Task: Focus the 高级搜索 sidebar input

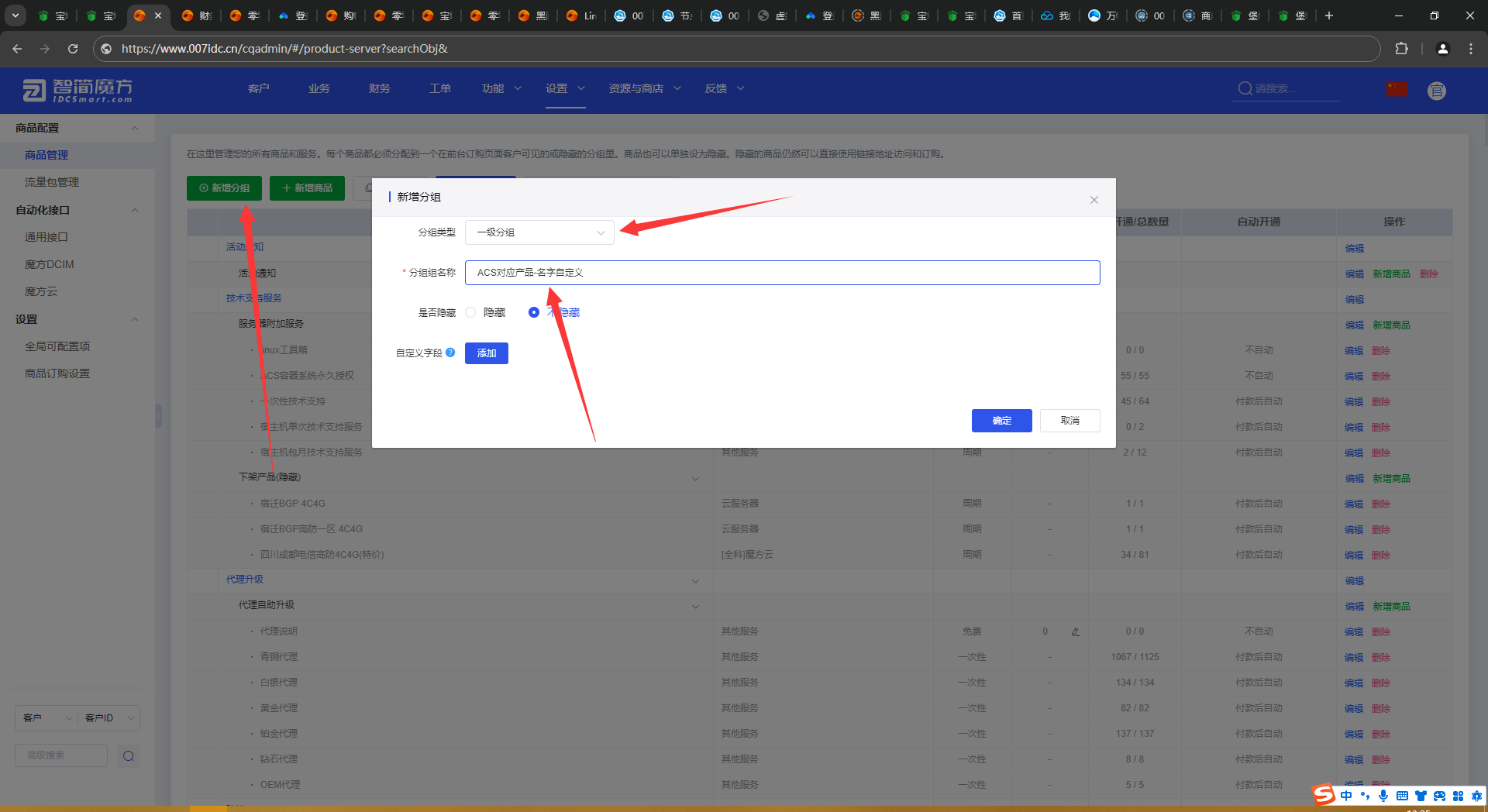Action: [61, 755]
